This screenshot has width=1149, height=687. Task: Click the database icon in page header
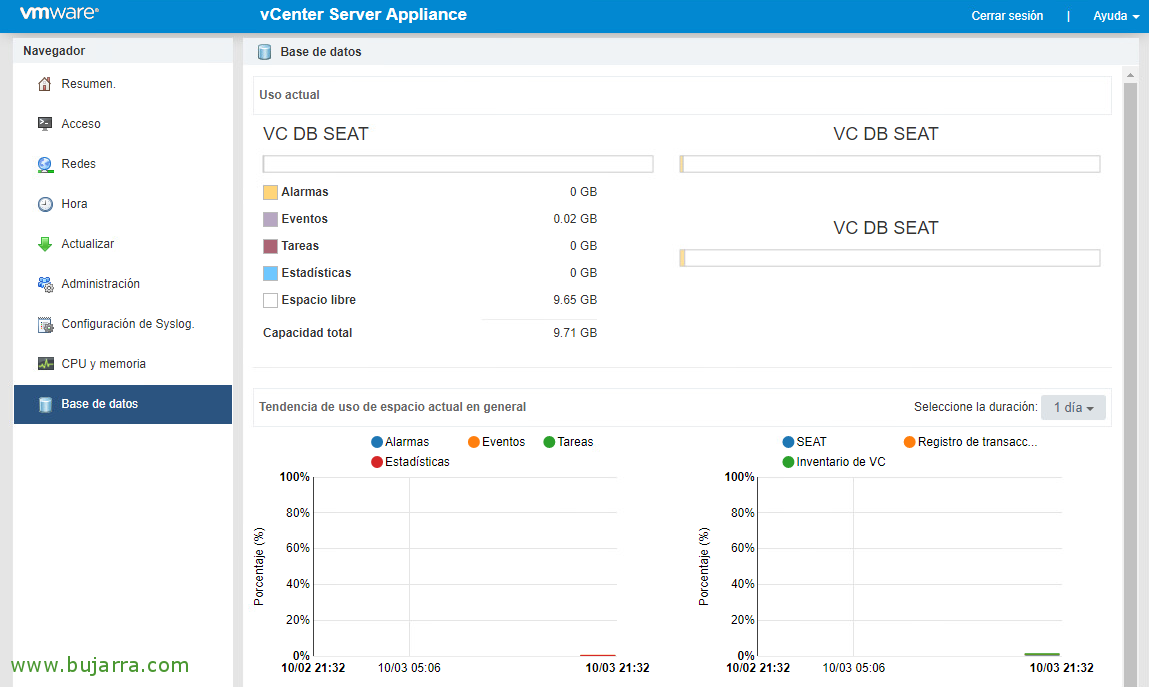(265, 52)
